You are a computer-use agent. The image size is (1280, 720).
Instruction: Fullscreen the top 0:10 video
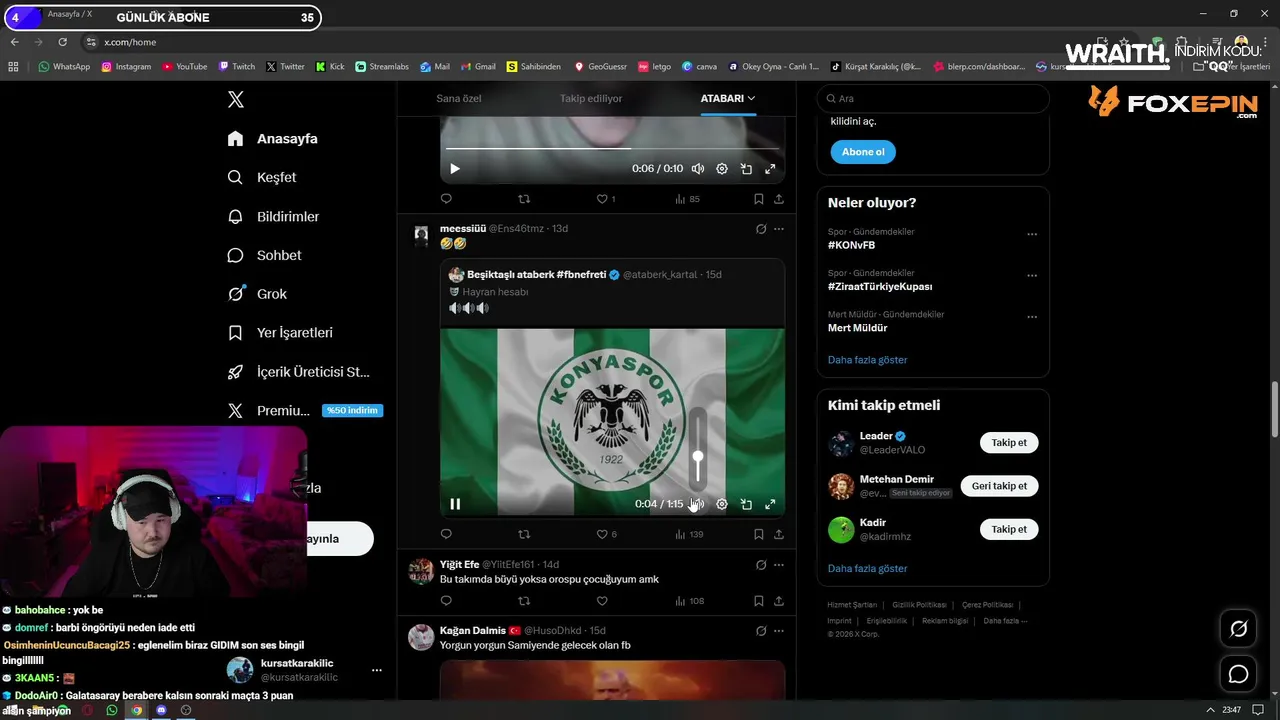tap(770, 169)
